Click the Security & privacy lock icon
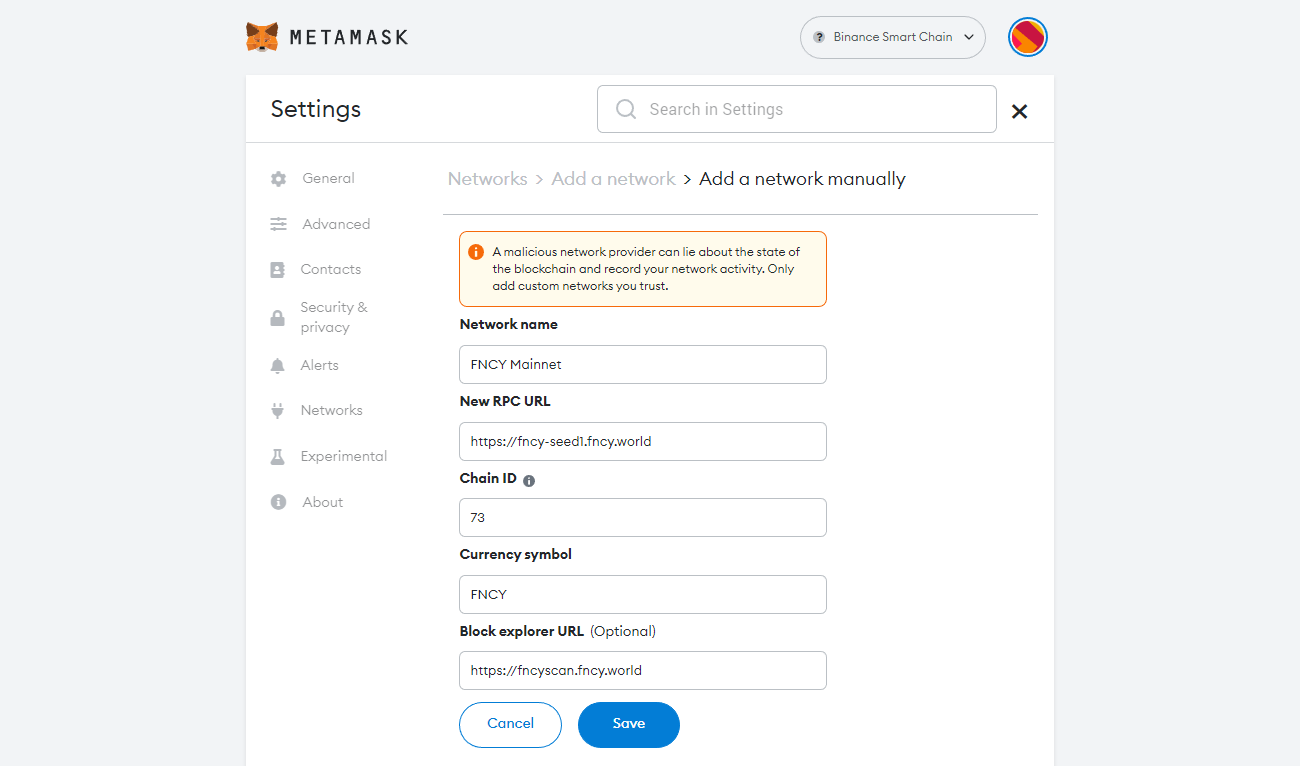Image resolution: width=1300 pixels, height=766 pixels. tap(278, 318)
